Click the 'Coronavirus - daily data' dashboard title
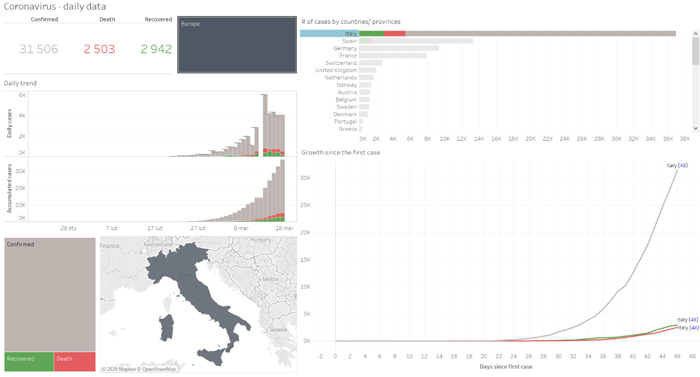700x377 pixels. click(55, 7)
